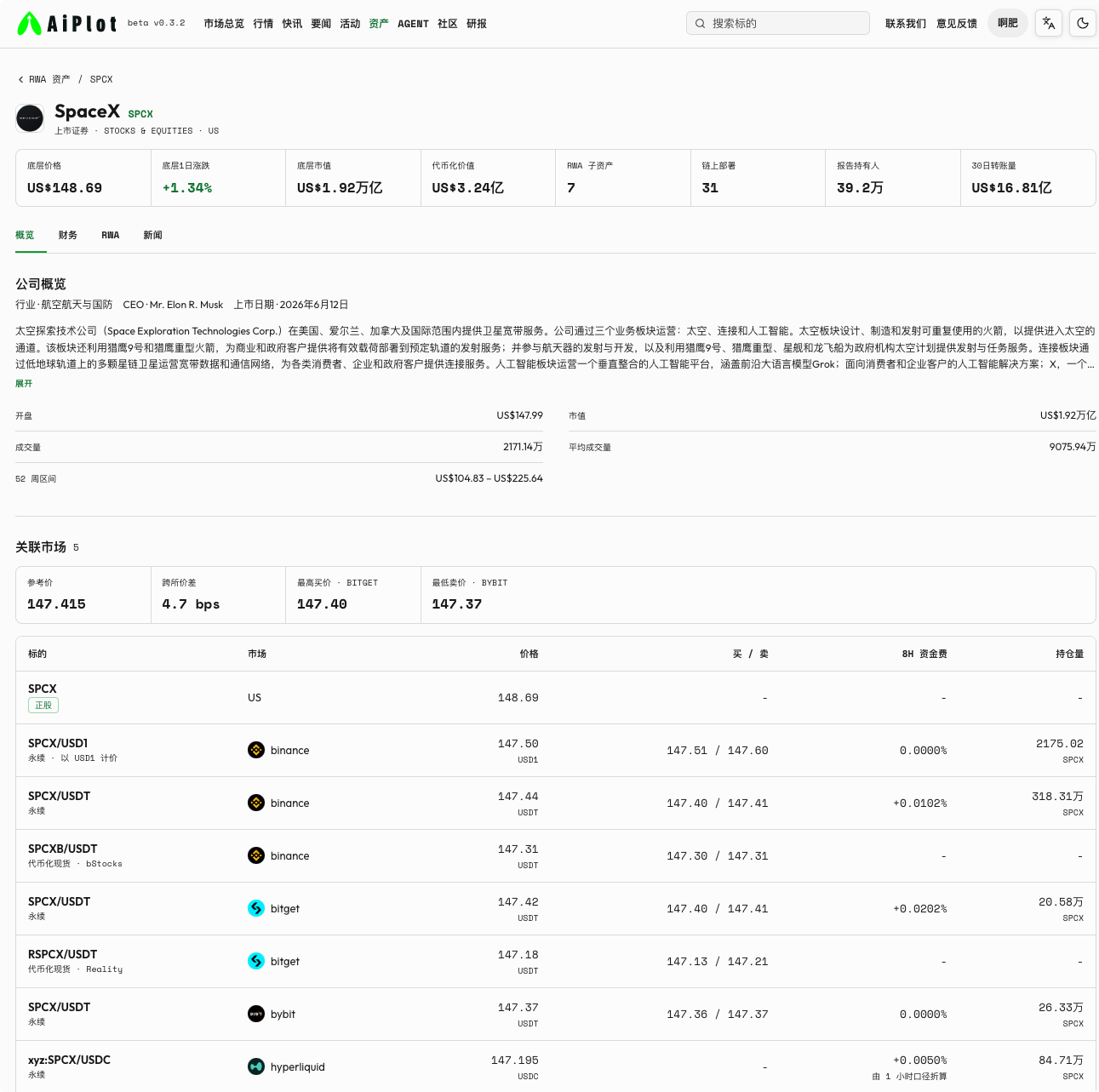The width and height of the screenshot is (1099, 1092).
Task: Select the 概览 tab
Action: click(25, 235)
